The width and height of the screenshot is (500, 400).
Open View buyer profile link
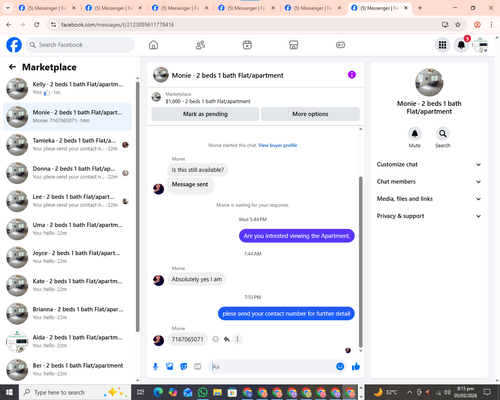277,145
